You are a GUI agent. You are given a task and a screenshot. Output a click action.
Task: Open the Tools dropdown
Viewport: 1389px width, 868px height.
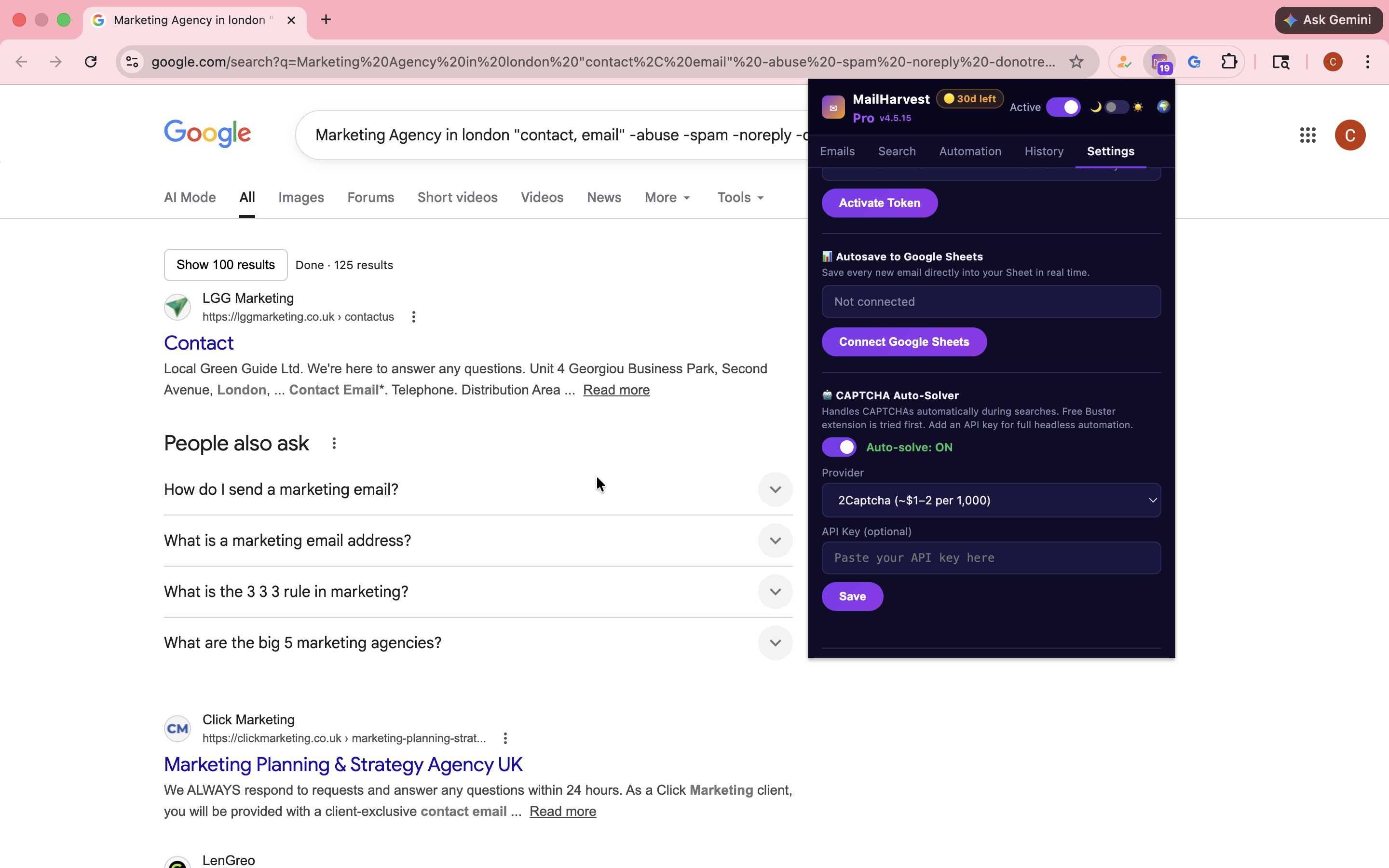pos(740,198)
